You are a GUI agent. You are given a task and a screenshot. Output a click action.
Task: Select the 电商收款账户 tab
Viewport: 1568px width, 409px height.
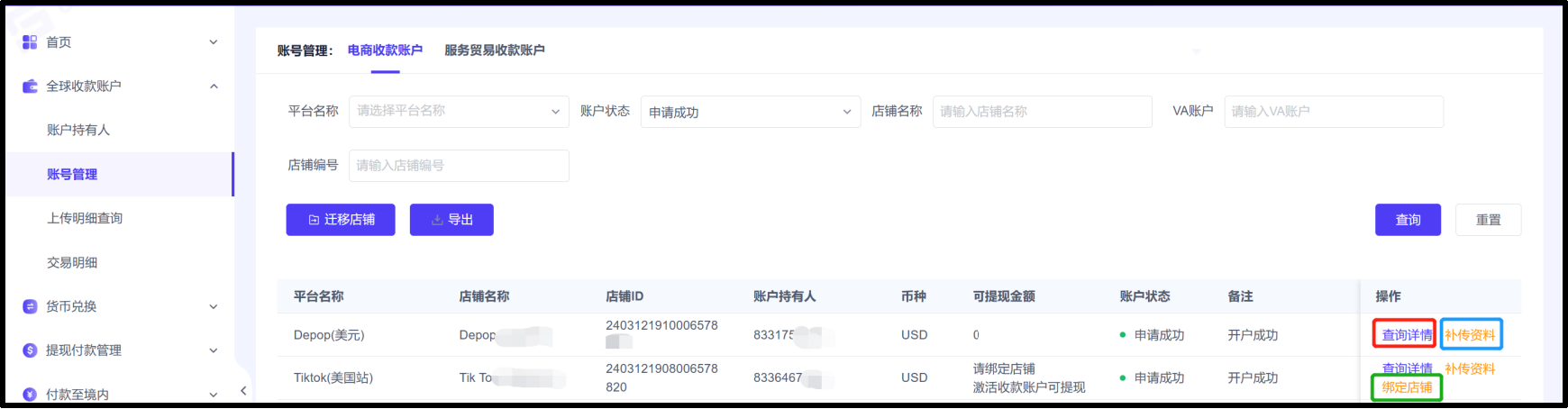tap(385, 50)
